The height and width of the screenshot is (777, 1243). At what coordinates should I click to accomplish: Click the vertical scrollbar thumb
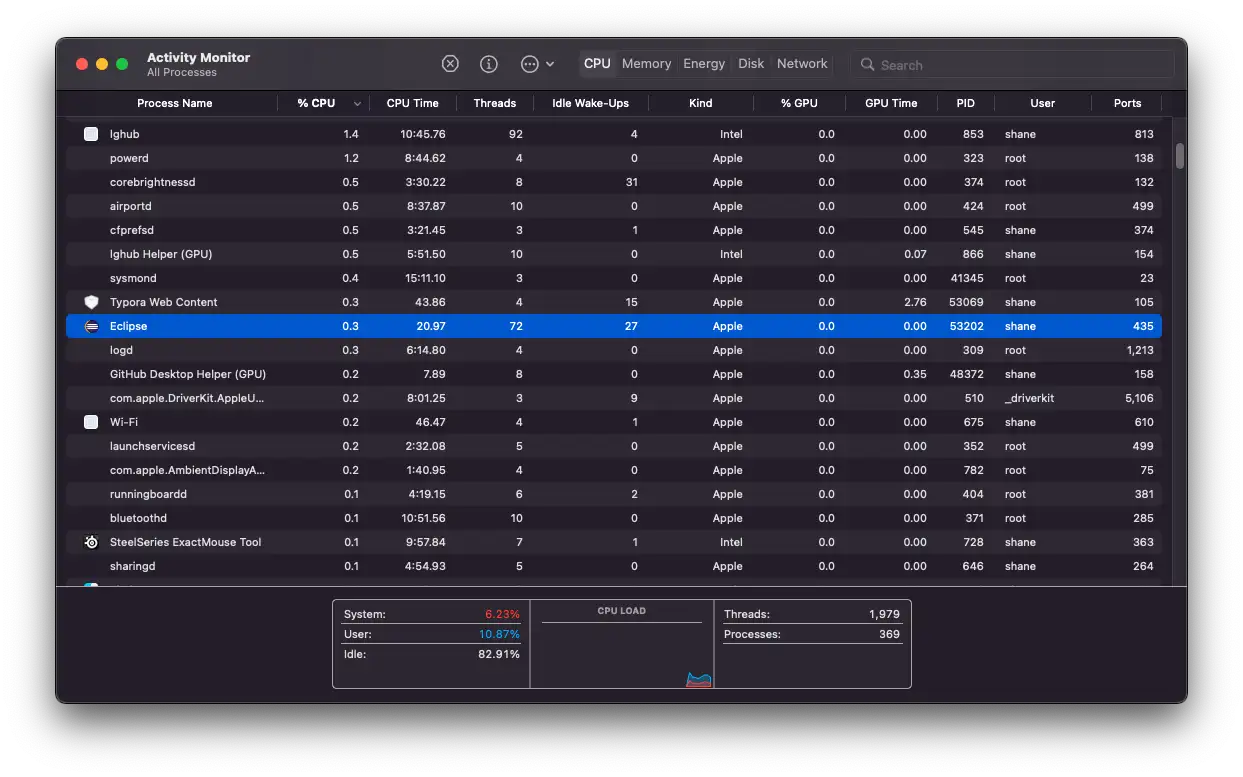pos(1180,155)
